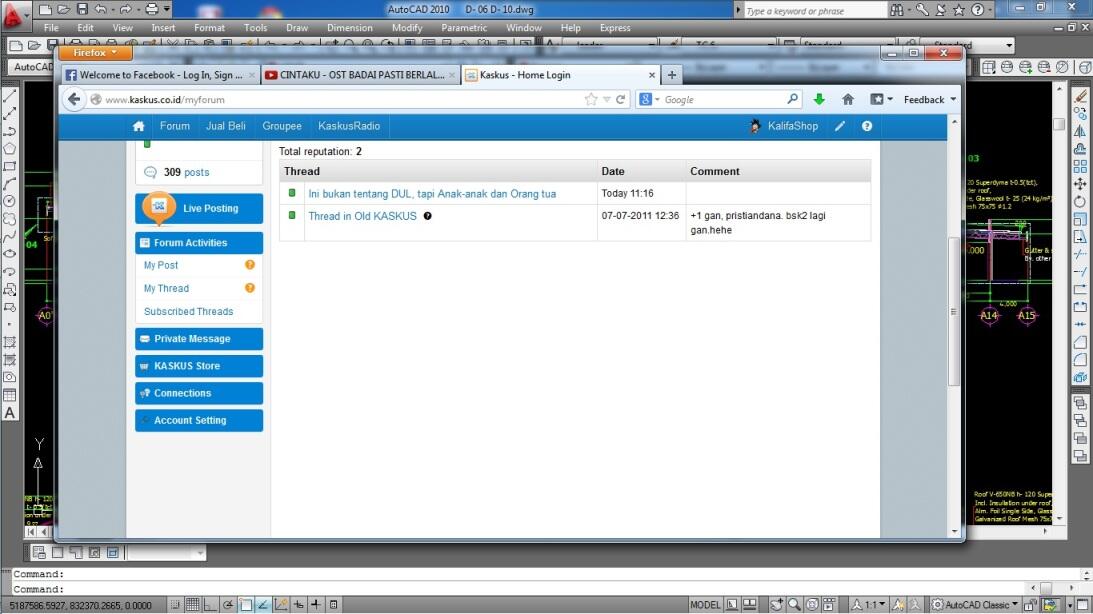Open the orange Firefox menu button
This screenshot has width=1093, height=614.
click(x=95, y=53)
